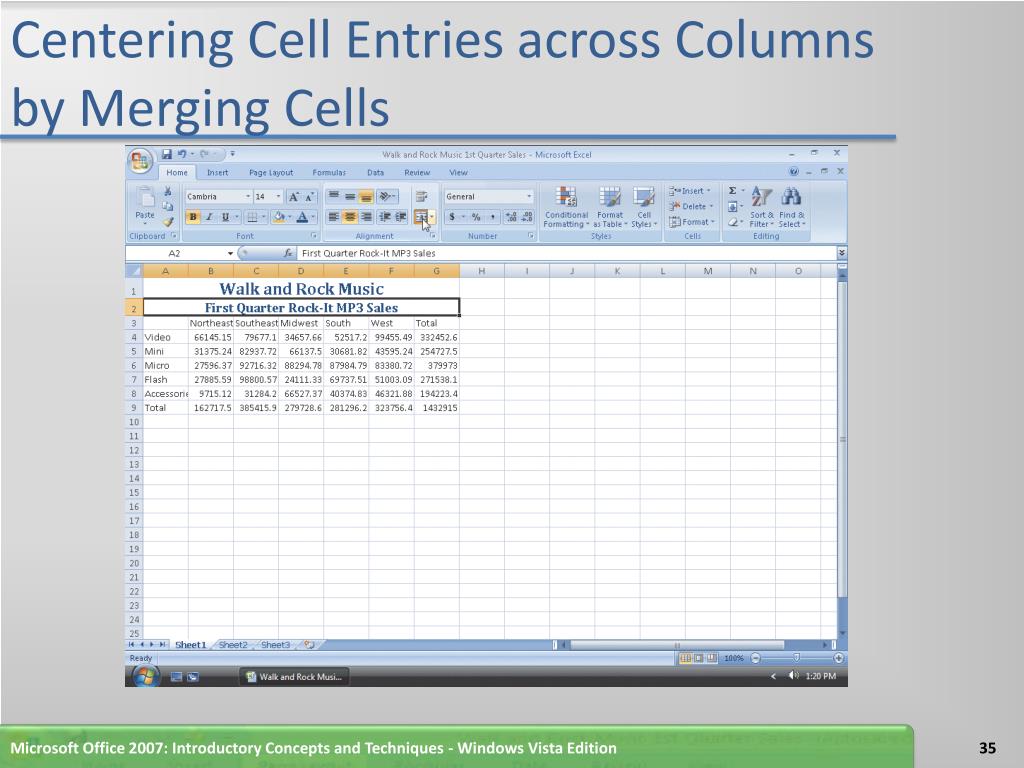The image size is (1024, 768).
Task: Open Format as Table gallery
Action: pyautogui.click(x=610, y=207)
